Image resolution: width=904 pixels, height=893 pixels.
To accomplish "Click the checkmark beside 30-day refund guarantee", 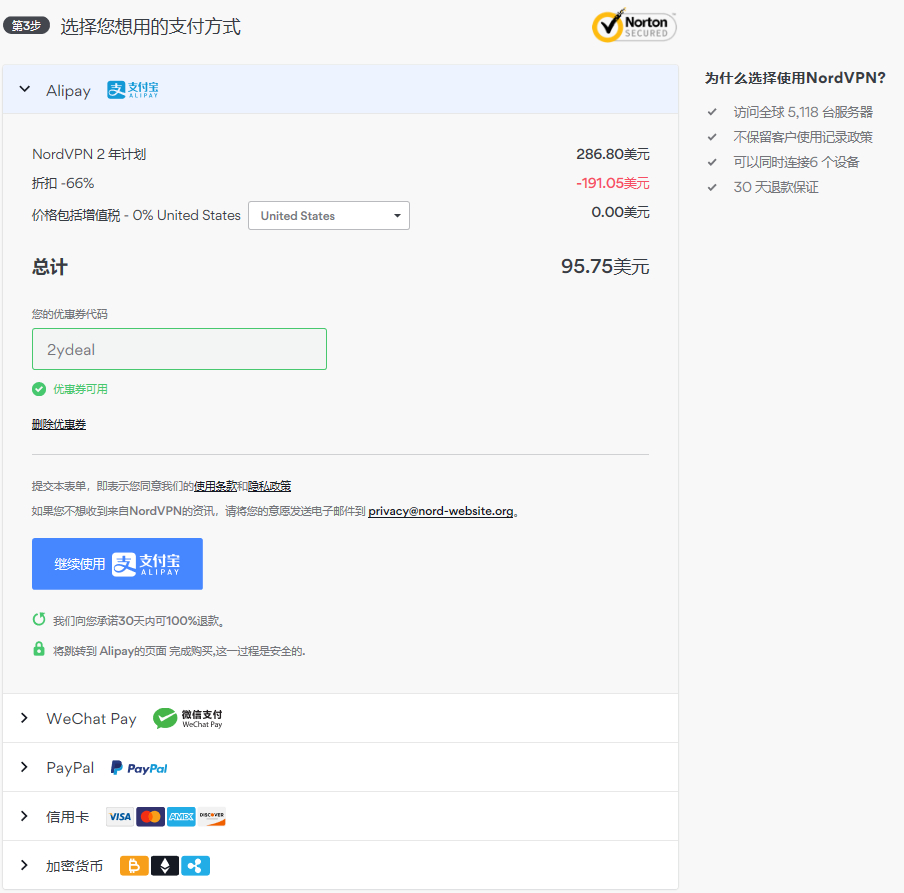I will click(713, 187).
